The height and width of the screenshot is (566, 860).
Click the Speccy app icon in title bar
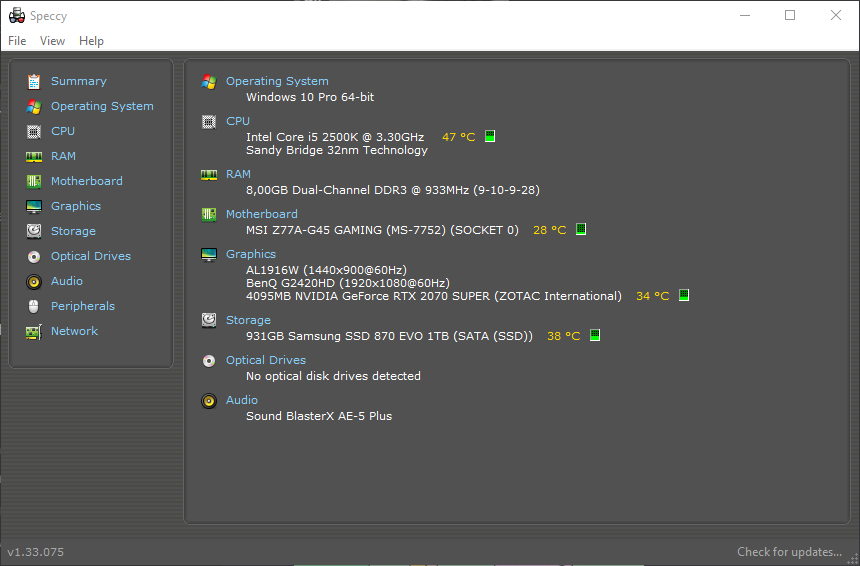pos(17,15)
